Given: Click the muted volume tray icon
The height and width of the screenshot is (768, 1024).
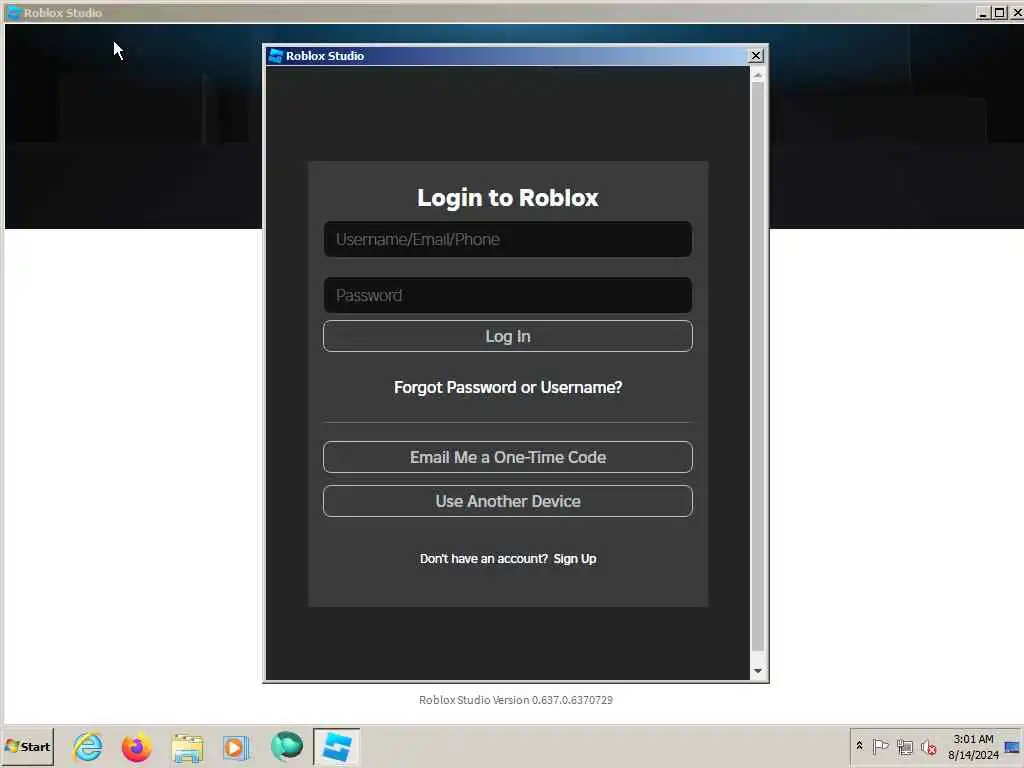Looking at the screenshot, I should tap(929, 746).
